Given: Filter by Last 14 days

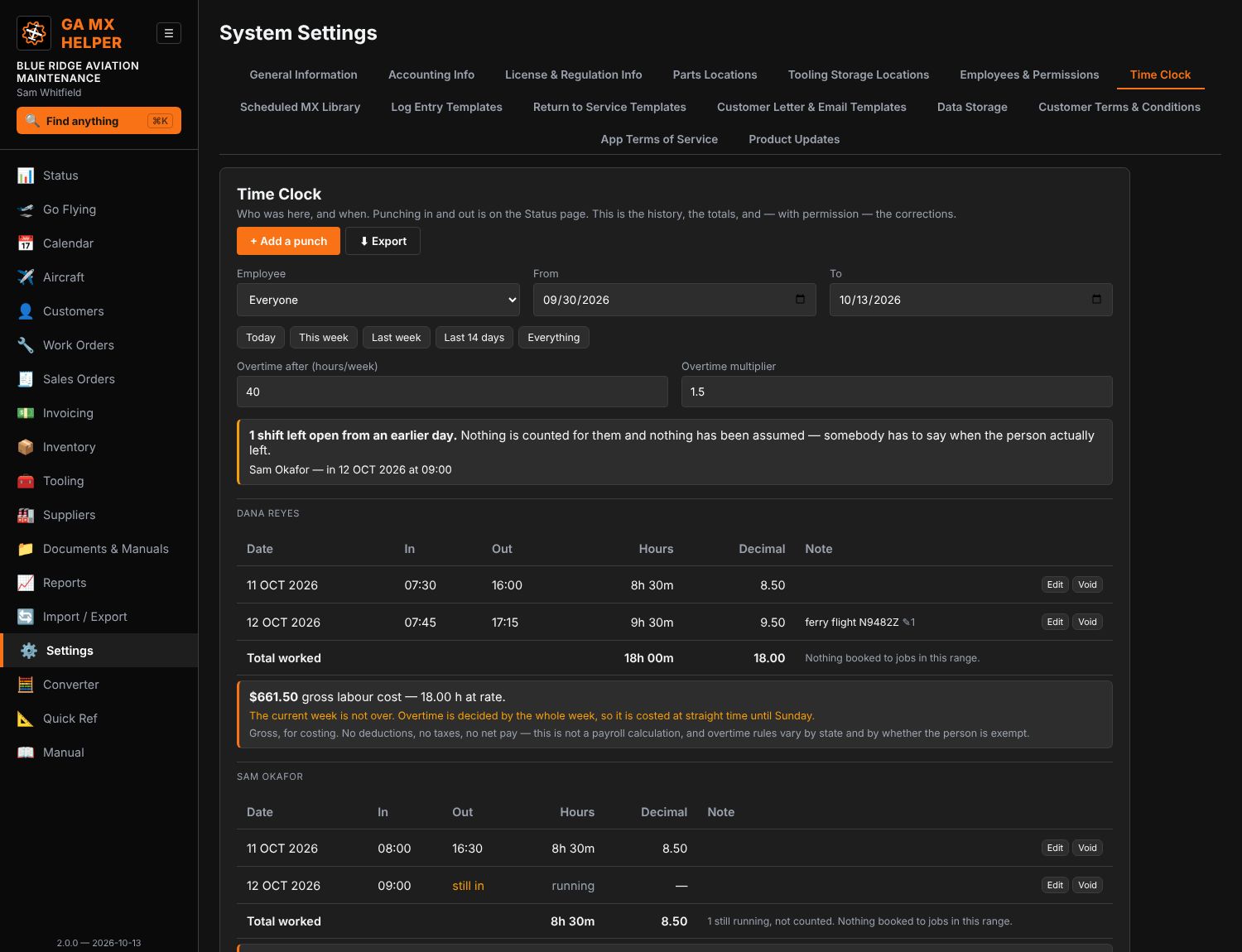Looking at the screenshot, I should (474, 338).
